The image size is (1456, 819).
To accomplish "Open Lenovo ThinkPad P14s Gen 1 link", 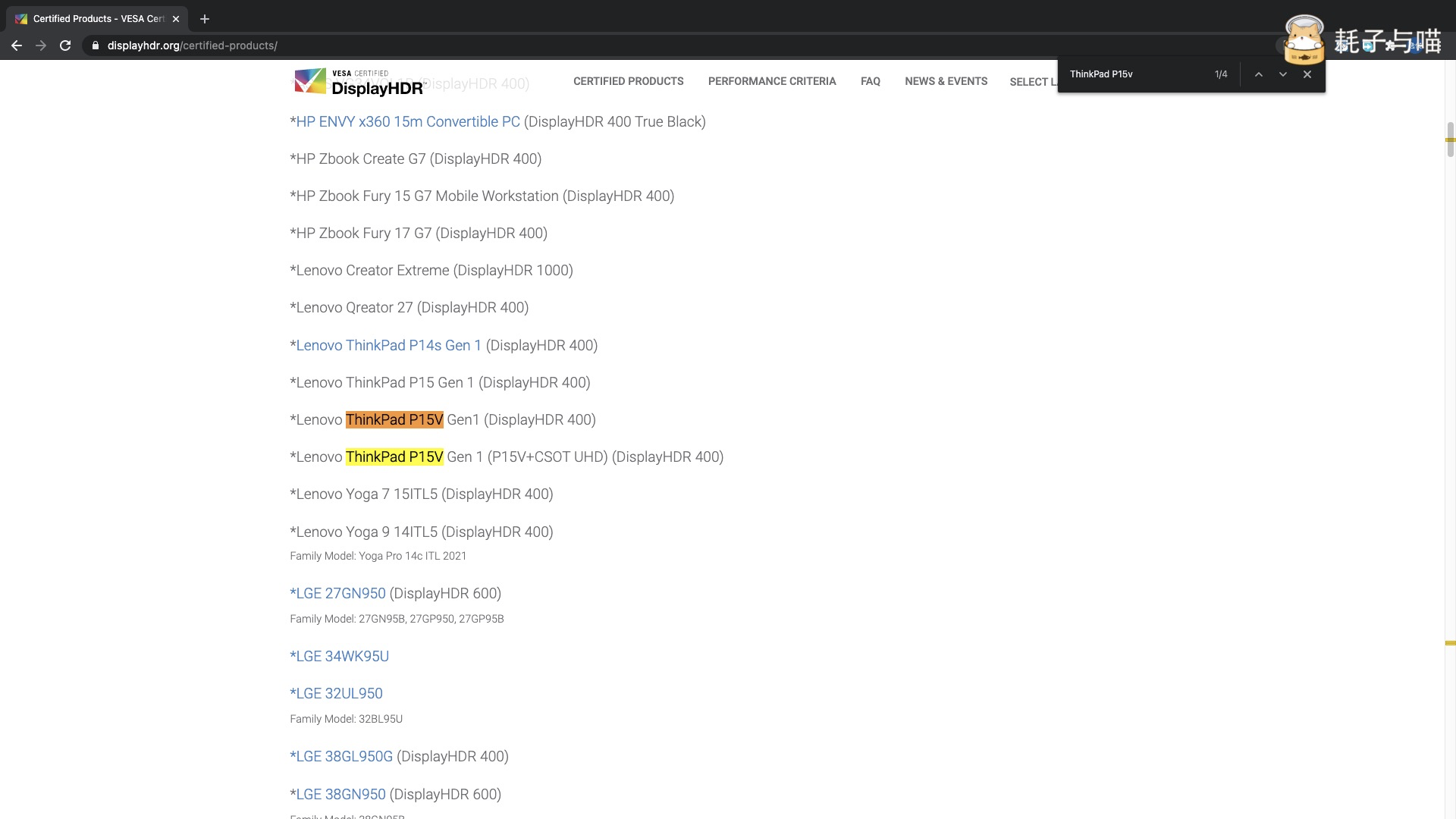I will 388,346.
